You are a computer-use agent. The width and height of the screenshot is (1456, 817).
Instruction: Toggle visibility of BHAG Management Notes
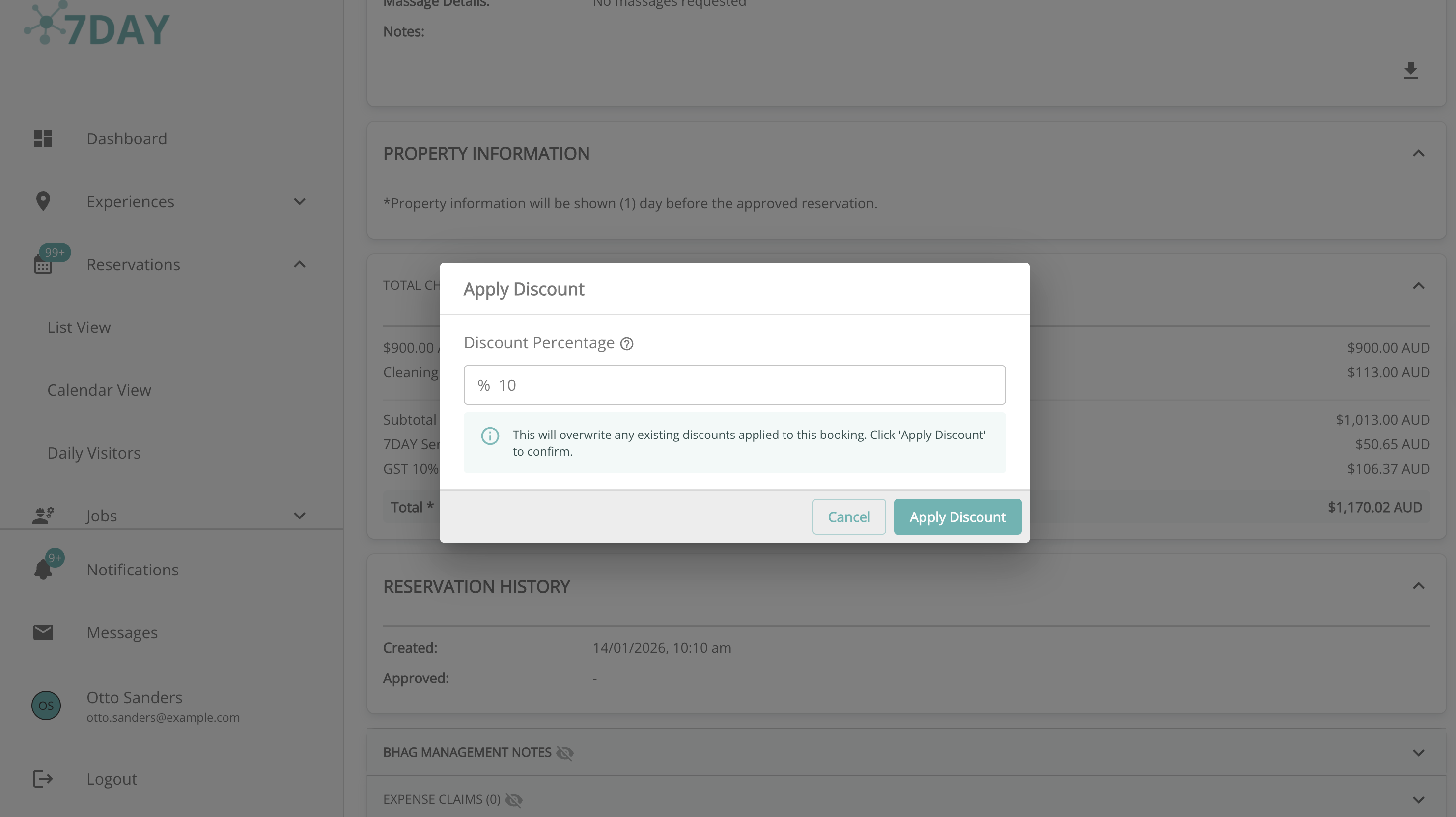[564, 753]
